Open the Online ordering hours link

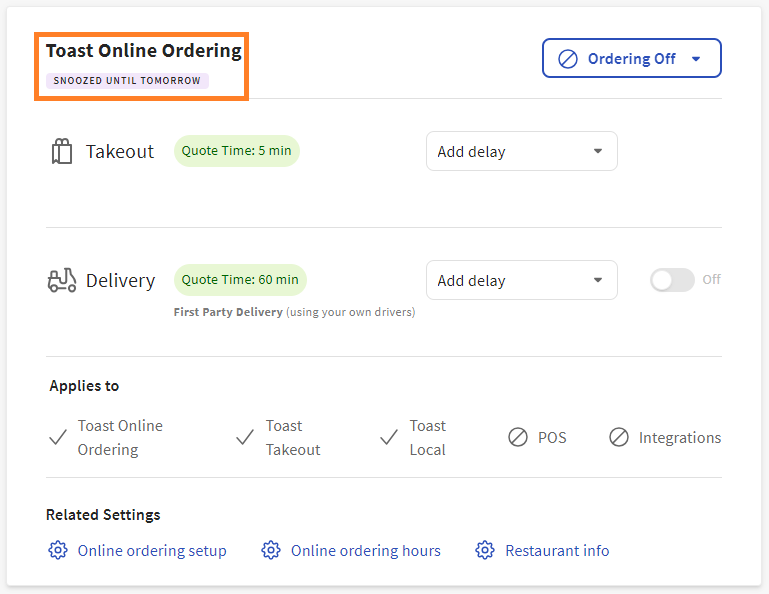tap(365, 551)
